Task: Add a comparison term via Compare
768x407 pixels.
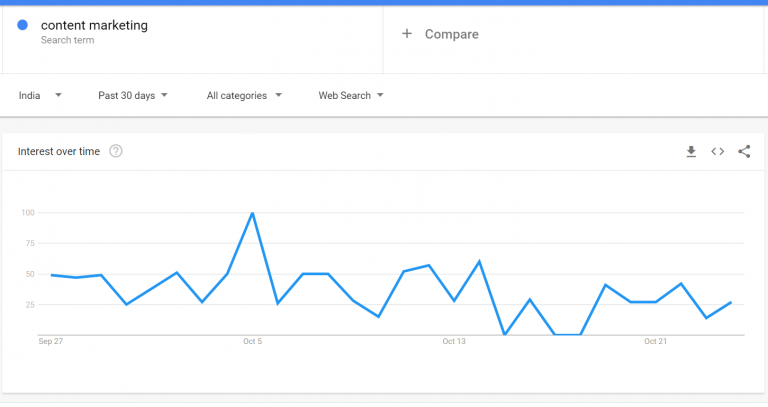Action: coord(452,34)
